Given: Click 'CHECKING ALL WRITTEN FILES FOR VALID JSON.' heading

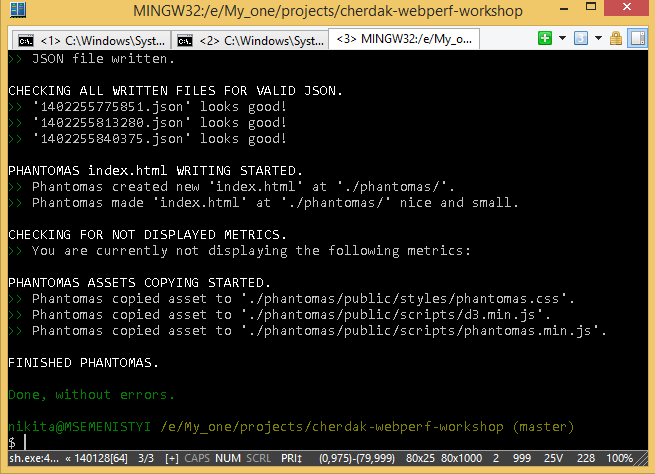Looking at the screenshot, I should click(x=175, y=91).
